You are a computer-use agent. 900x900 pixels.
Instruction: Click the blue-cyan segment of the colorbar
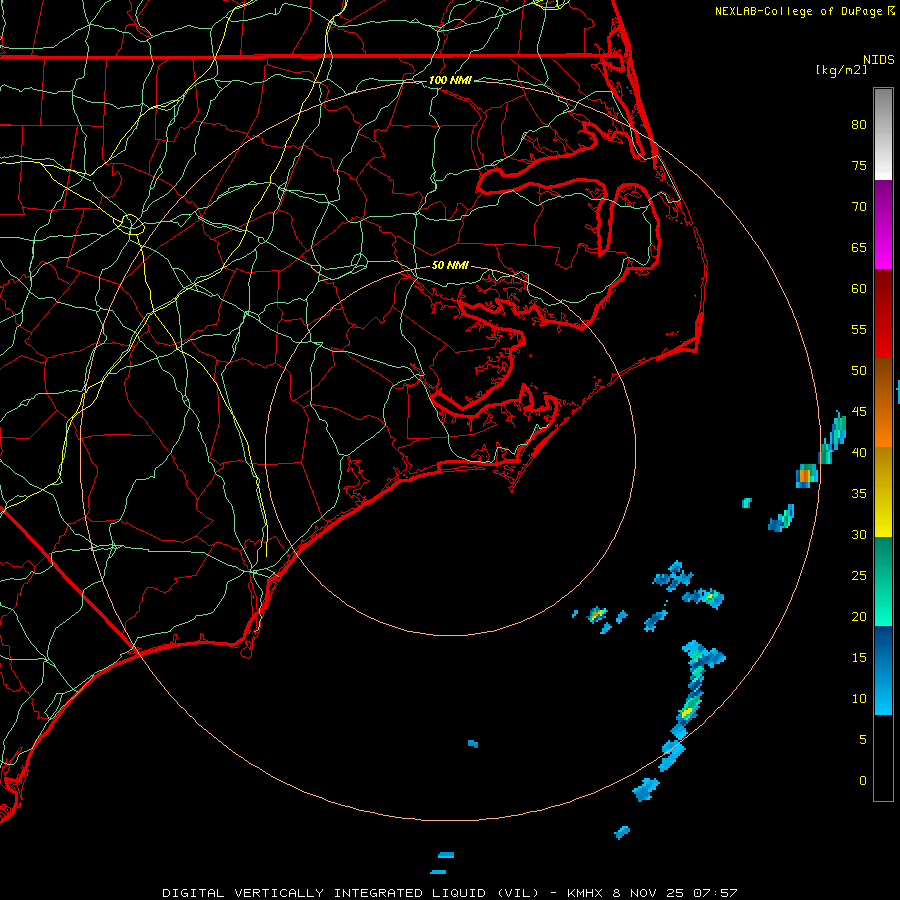click(x=883, y=670)
